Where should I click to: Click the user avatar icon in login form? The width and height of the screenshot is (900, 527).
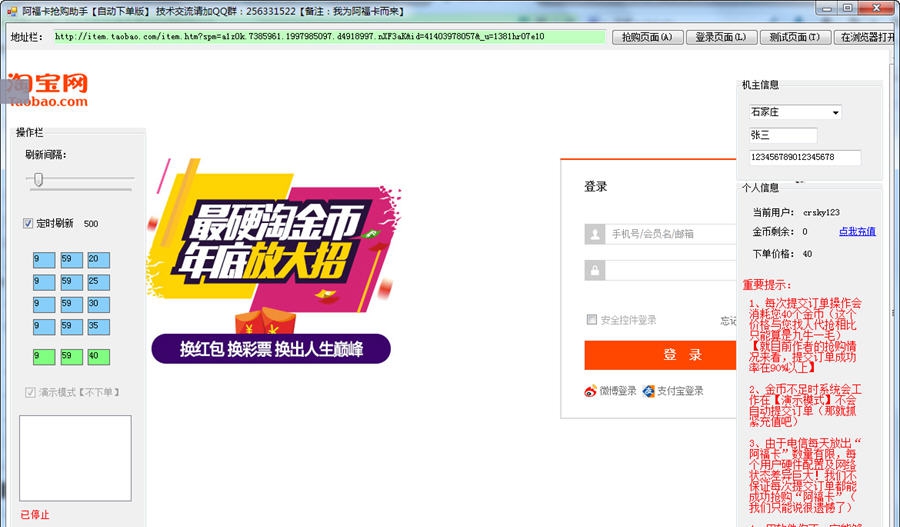[x=595, y=234]
